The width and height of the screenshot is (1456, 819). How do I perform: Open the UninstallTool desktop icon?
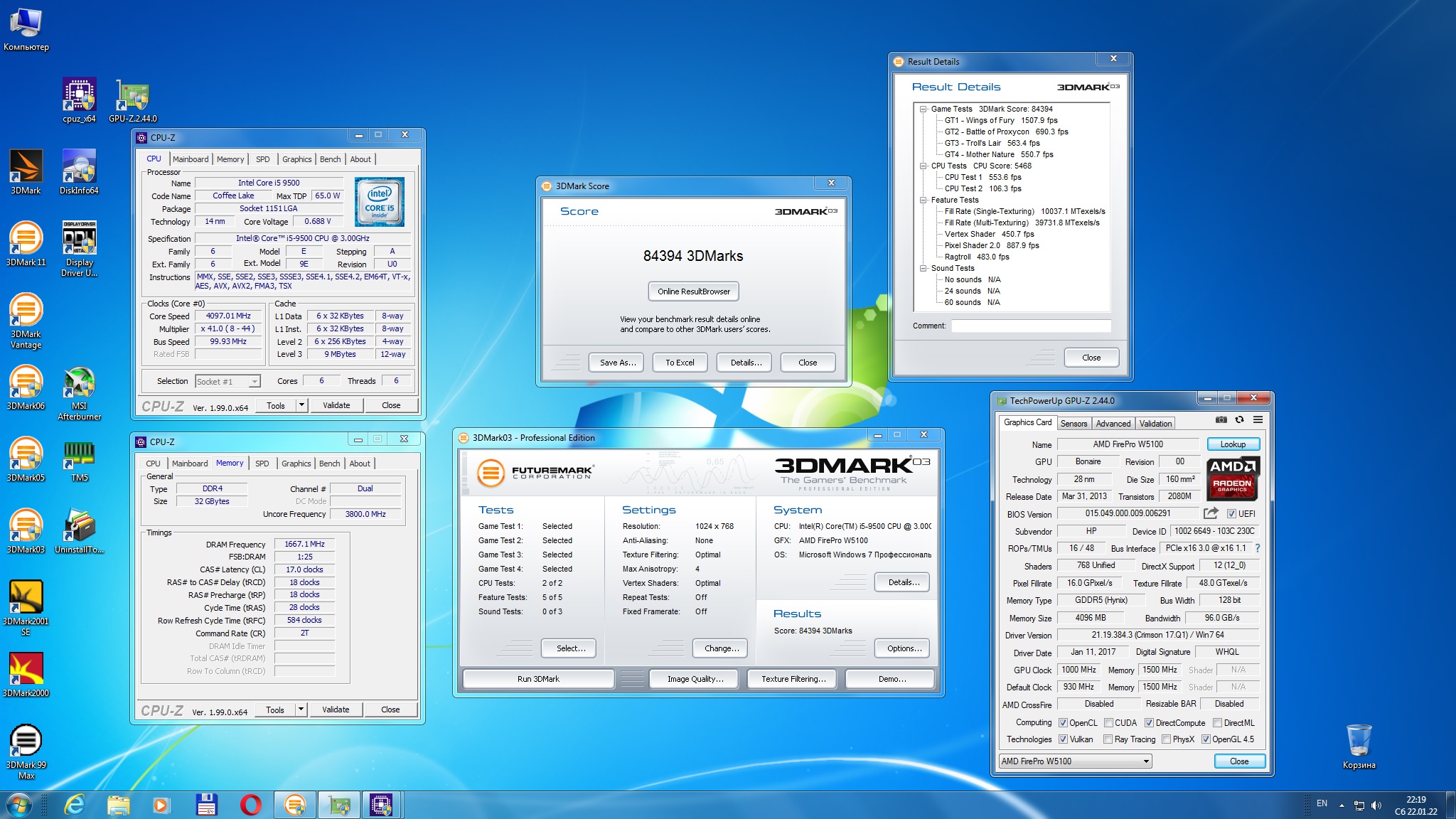tap(79, 531)
